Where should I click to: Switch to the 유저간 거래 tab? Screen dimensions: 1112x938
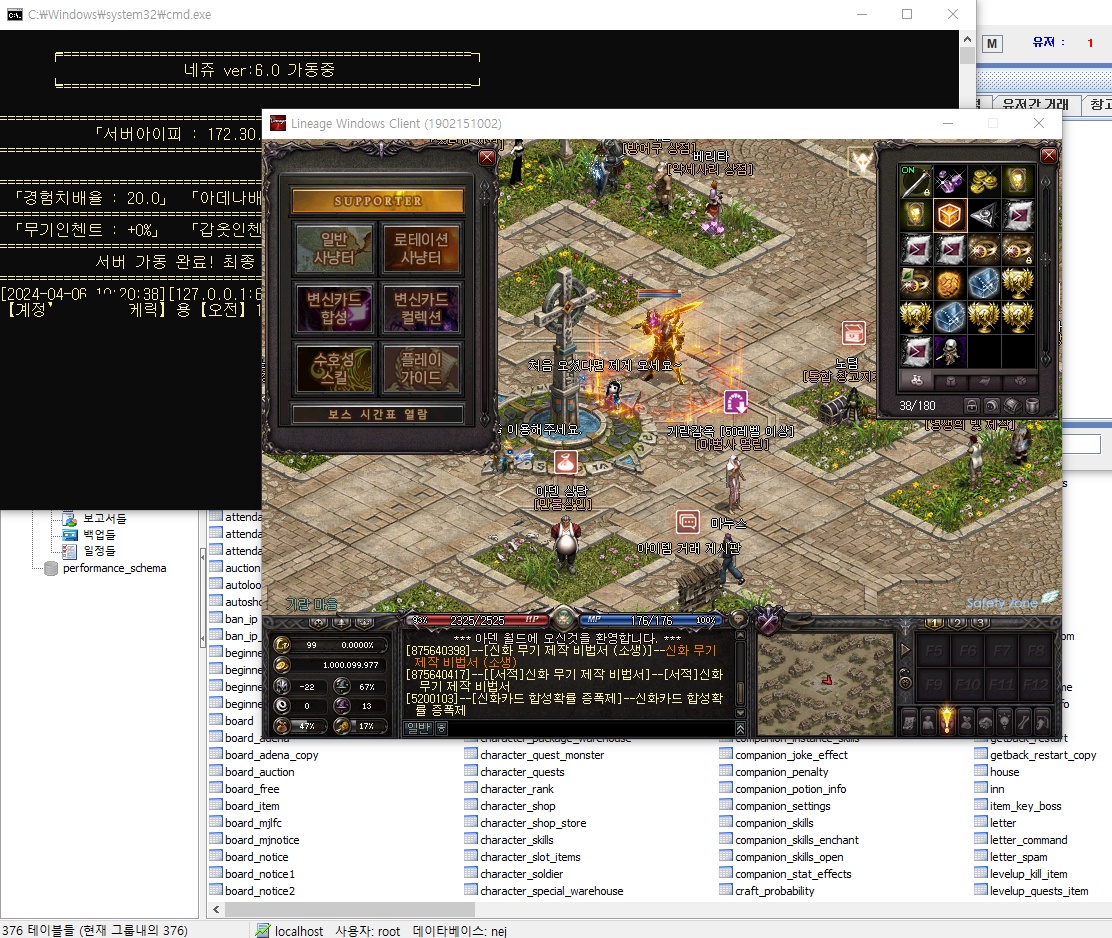[x=1035, y=104]
